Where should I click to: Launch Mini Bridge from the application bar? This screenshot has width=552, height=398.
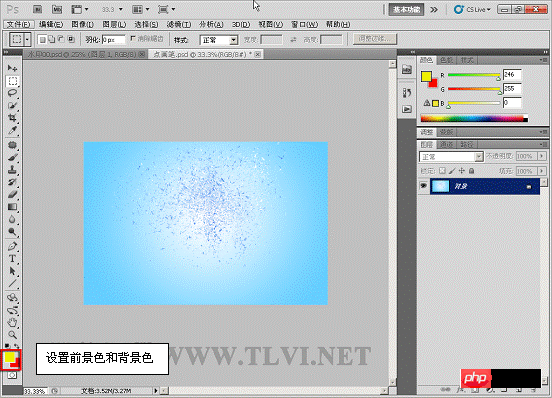point(57,9)
